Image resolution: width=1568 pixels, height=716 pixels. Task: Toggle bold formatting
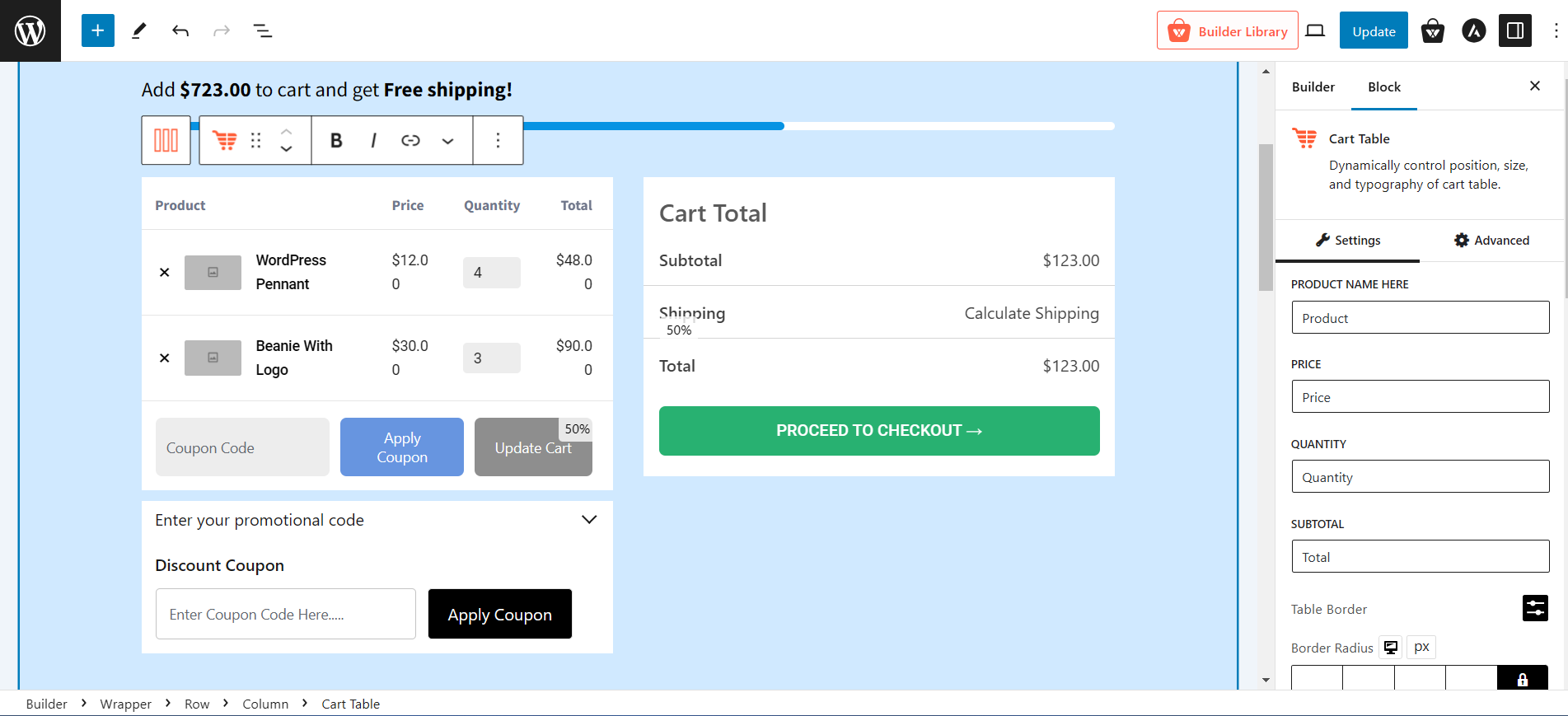click(336, 140)
